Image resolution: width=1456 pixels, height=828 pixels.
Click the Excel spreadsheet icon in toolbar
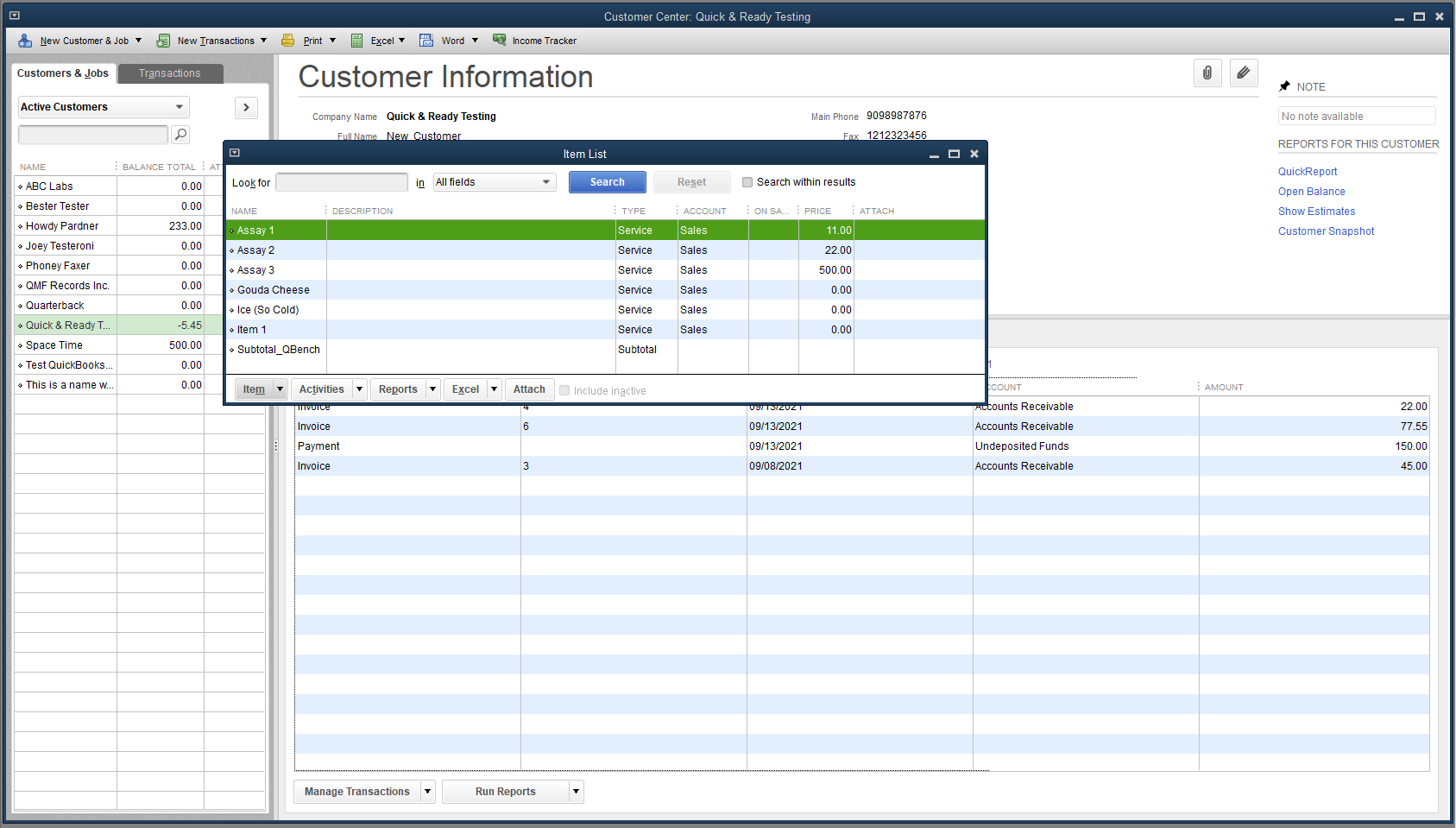tap(356, 41)
